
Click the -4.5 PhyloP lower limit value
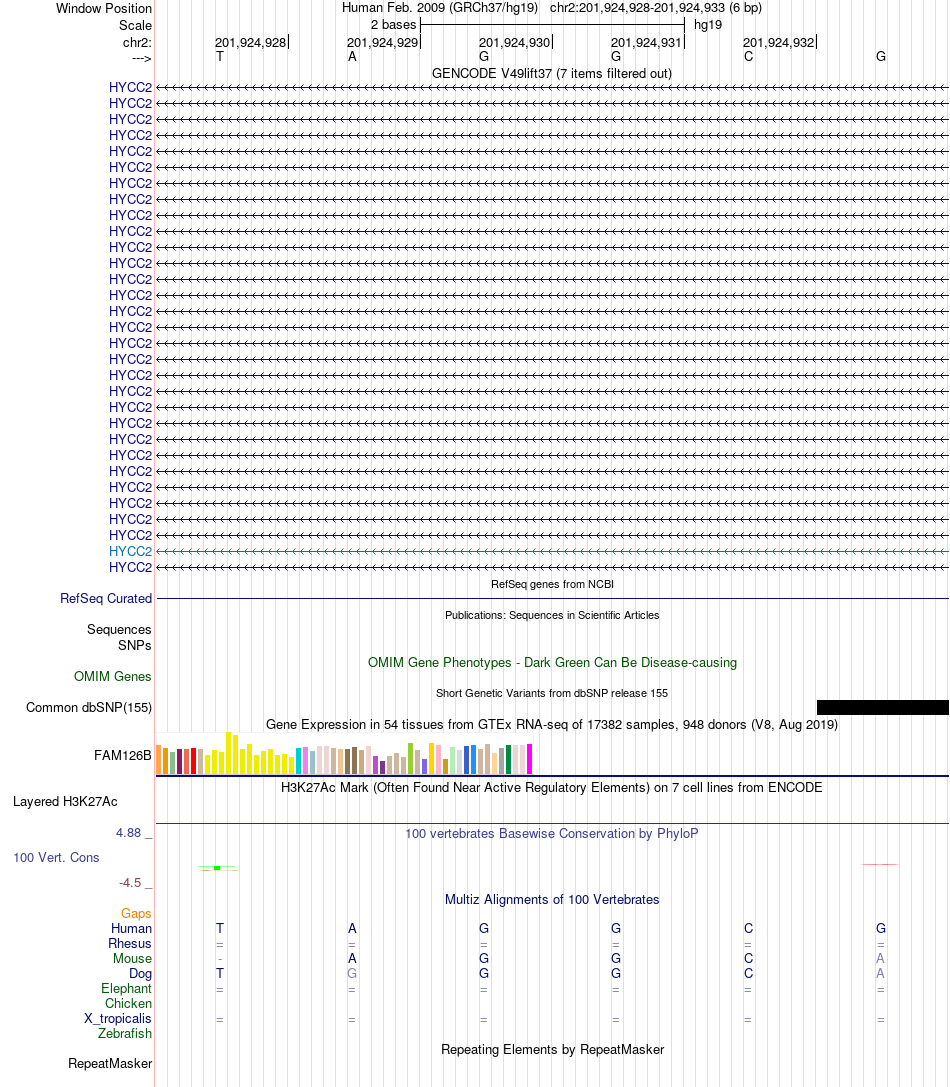coord(130,882)
